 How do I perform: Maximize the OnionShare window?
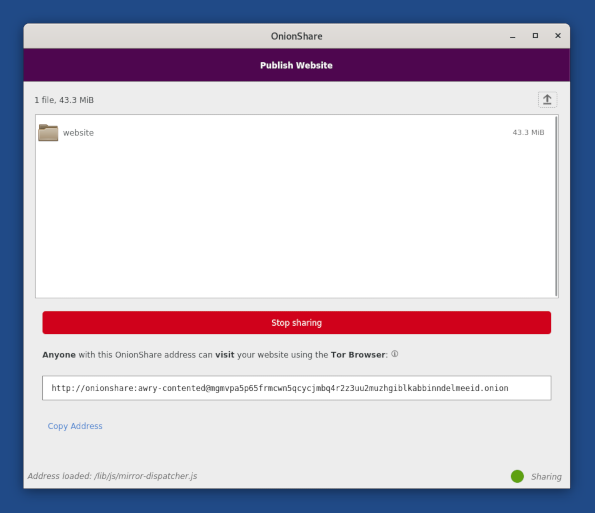(535, 36)
